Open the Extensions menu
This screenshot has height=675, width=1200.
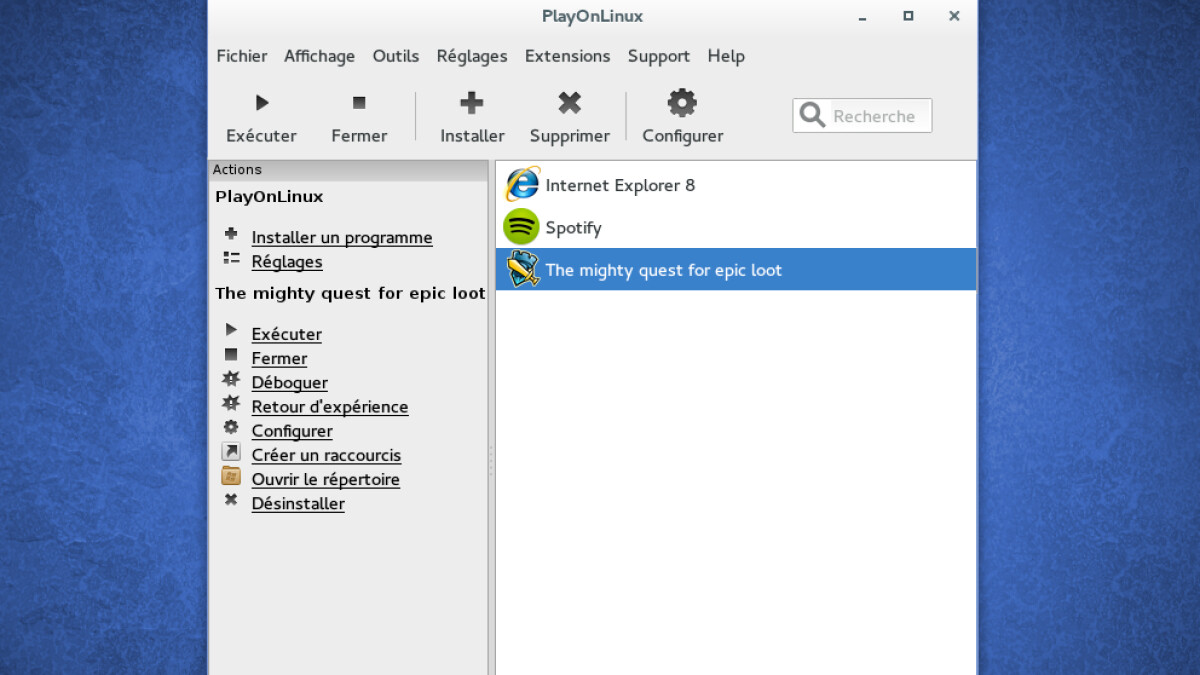pos(567,56)
